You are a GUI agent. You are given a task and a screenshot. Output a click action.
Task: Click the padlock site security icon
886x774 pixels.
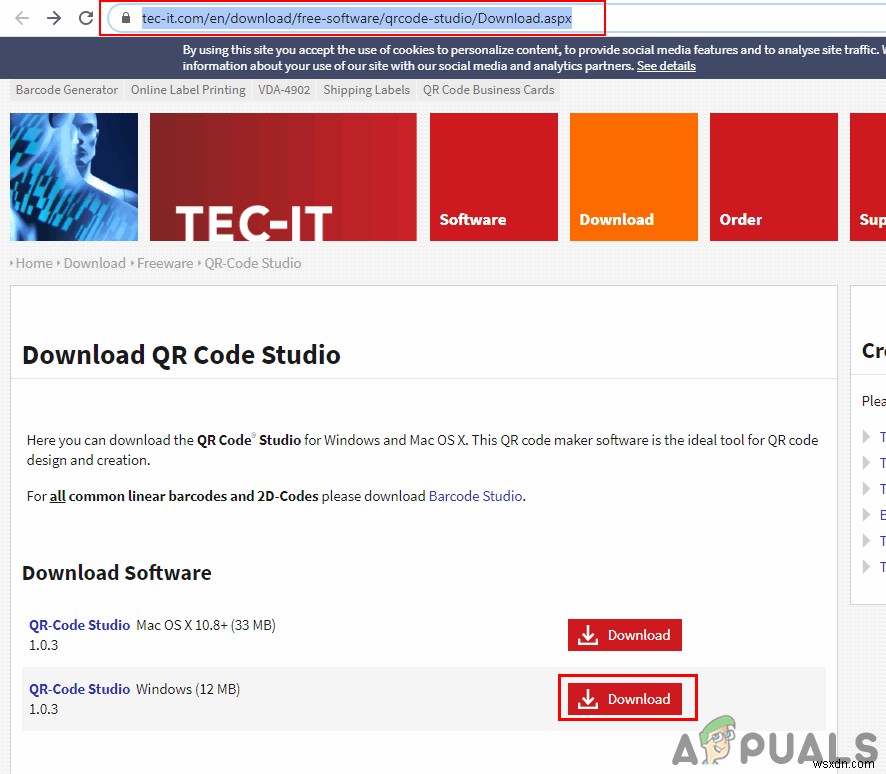126,18
